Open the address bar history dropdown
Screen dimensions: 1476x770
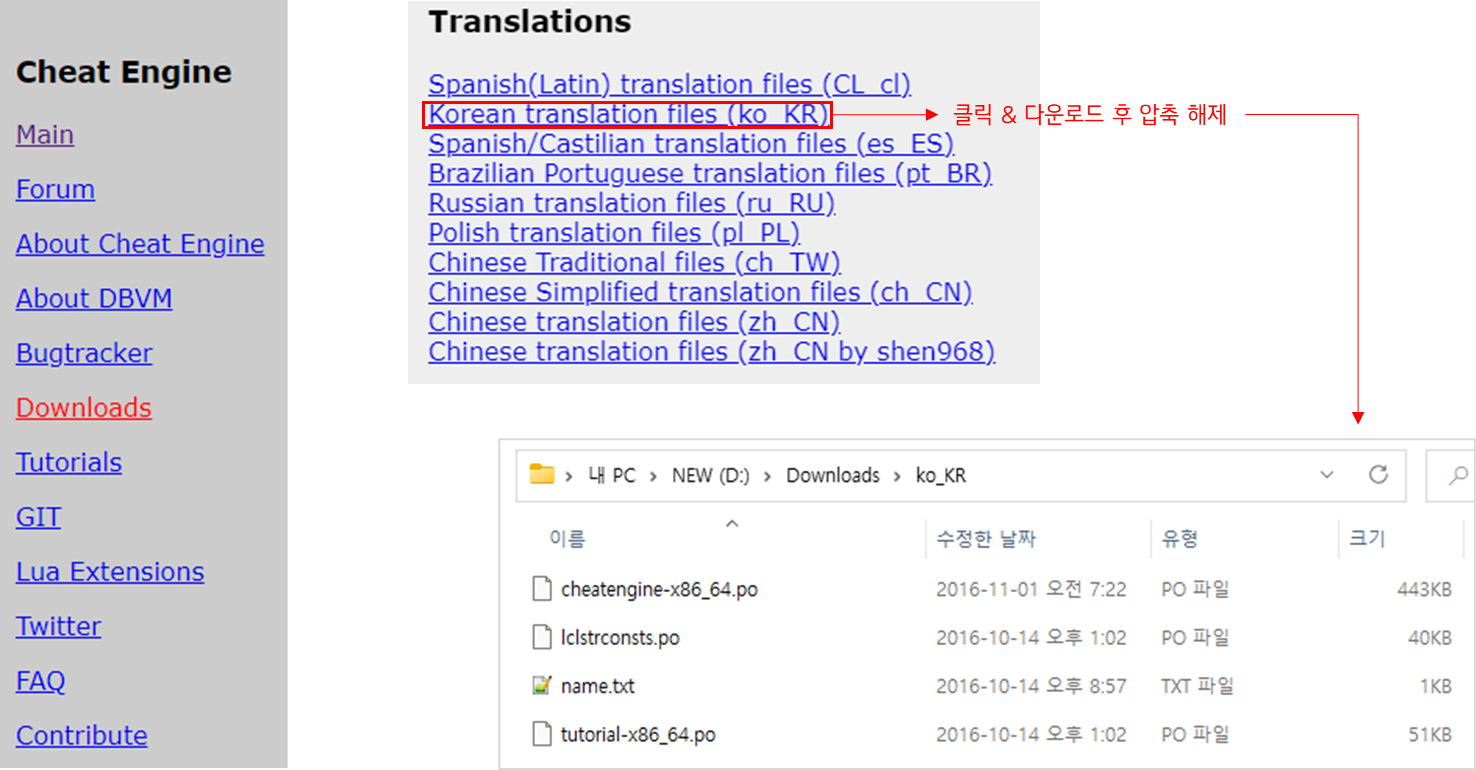coord(1327,475)
